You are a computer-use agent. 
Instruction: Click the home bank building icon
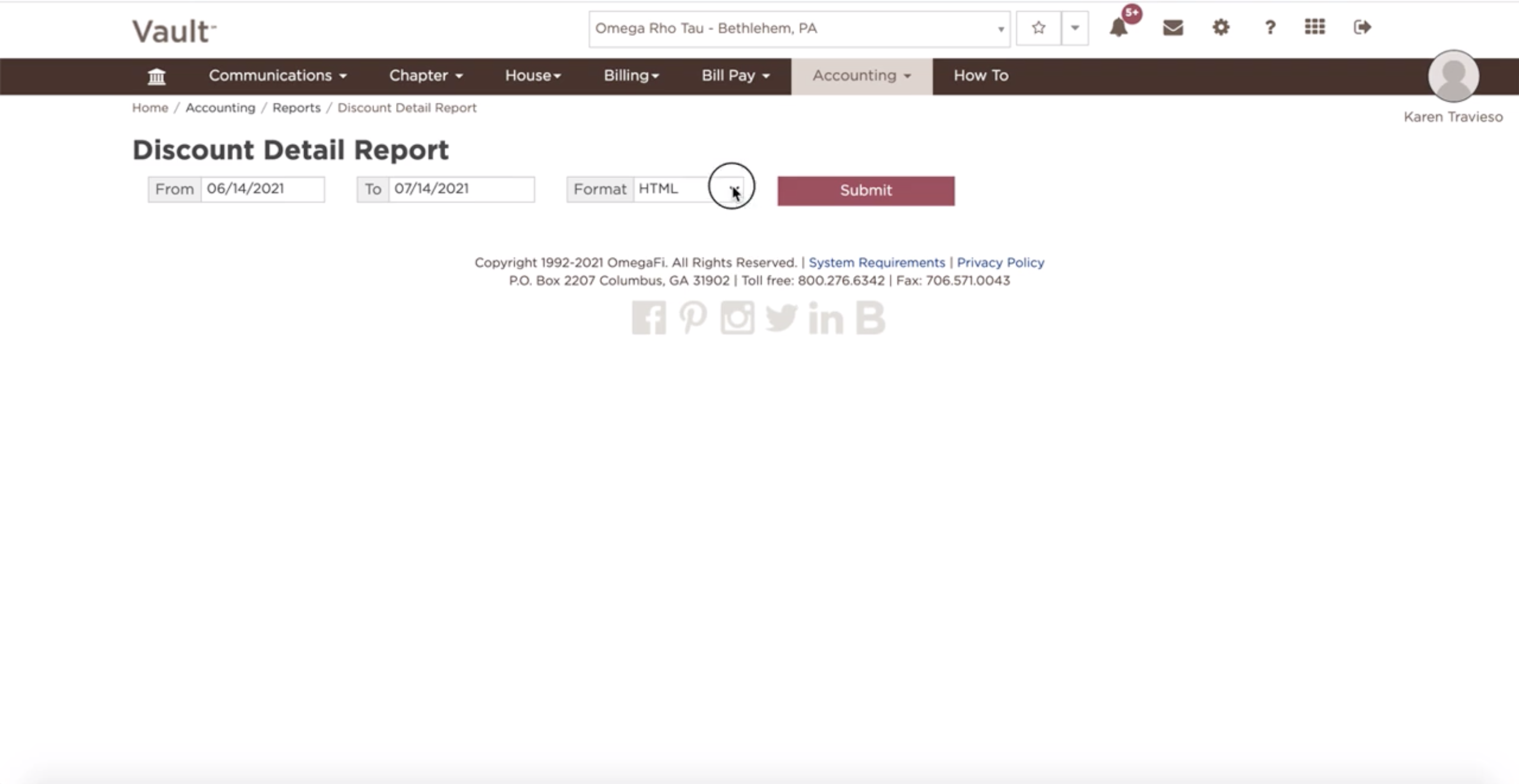click(156, 76)
